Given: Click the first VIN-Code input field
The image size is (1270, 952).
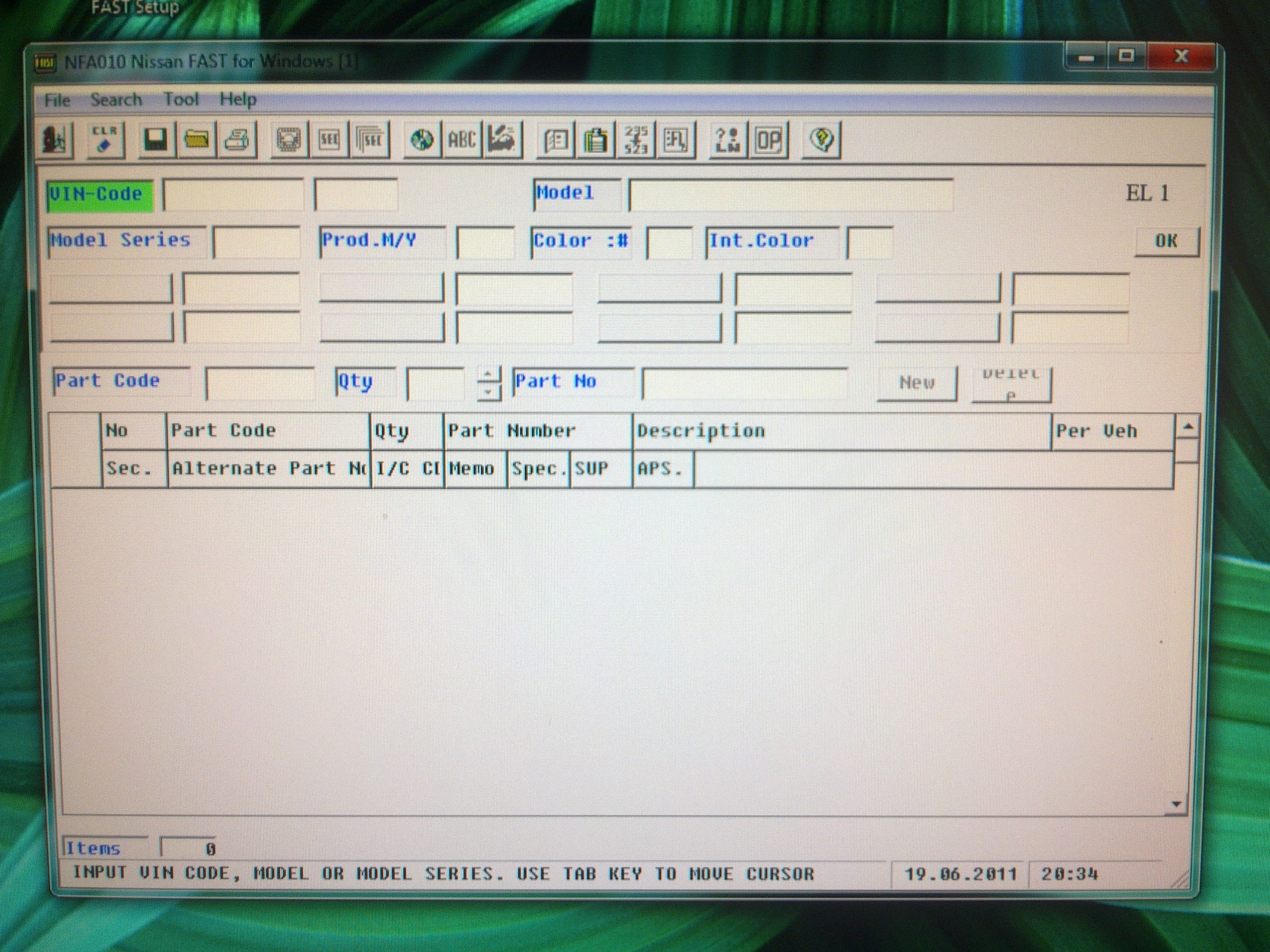Looking at the screenshot, I should 233,195.
